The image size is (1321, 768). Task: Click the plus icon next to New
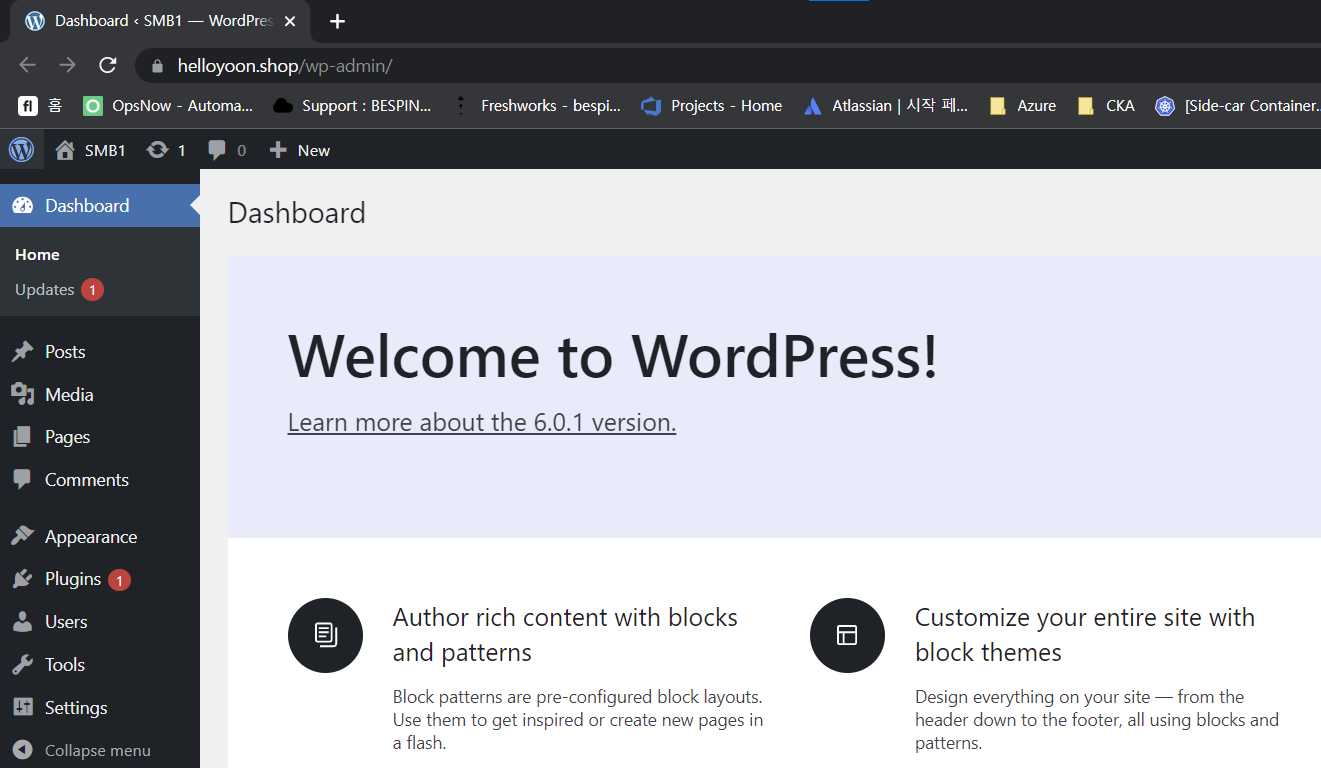[278, 150]
